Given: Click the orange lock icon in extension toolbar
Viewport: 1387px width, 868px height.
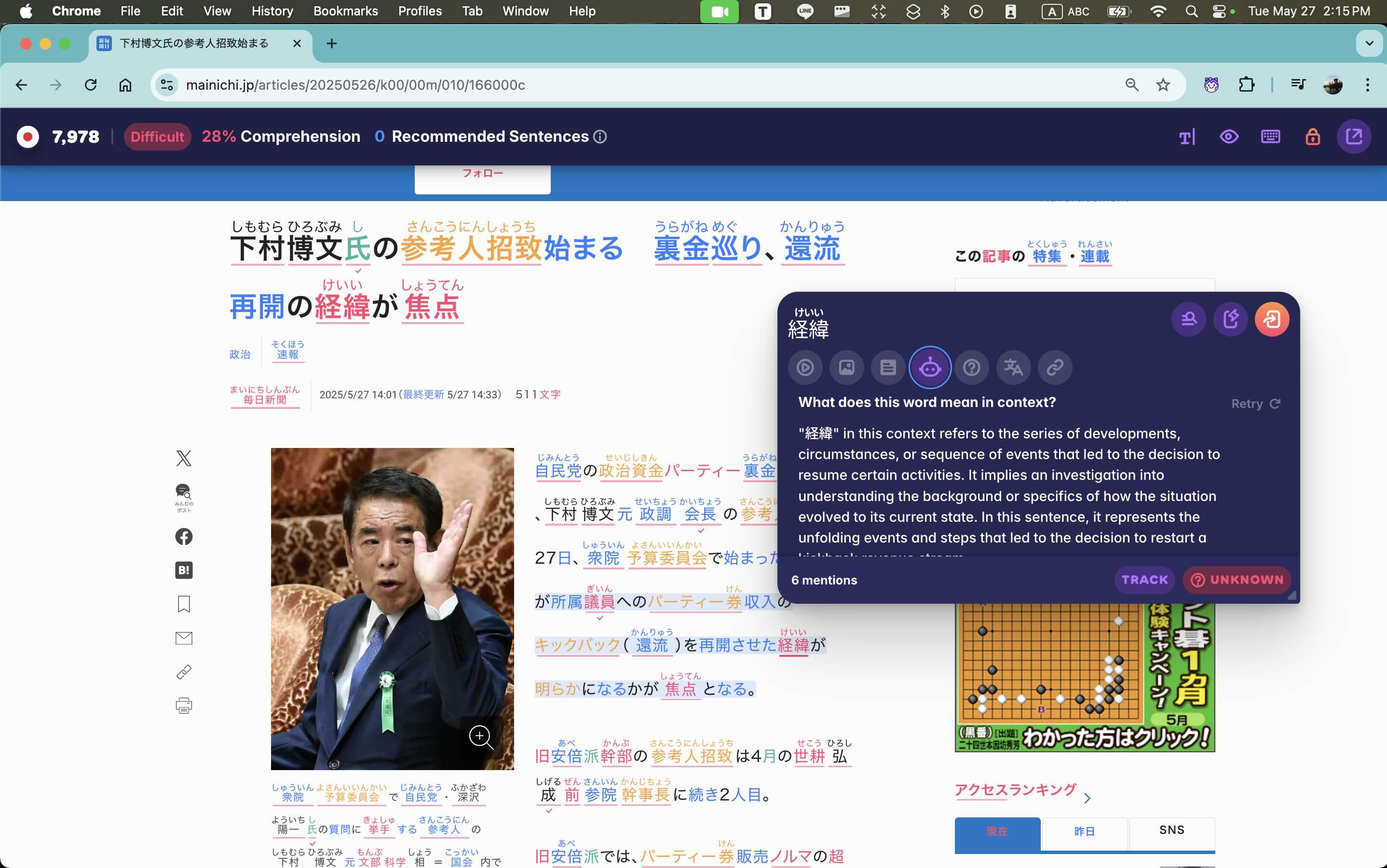Looking at the screenshot, I should 1312,136.
